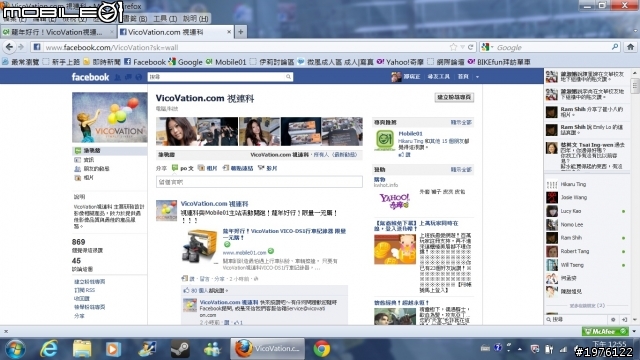The width and height of the screenshot is (640, 360).
Task: Open the Yahoo!奇摩 bookmark
Action: pyautogui.click(x=400, y=62)
